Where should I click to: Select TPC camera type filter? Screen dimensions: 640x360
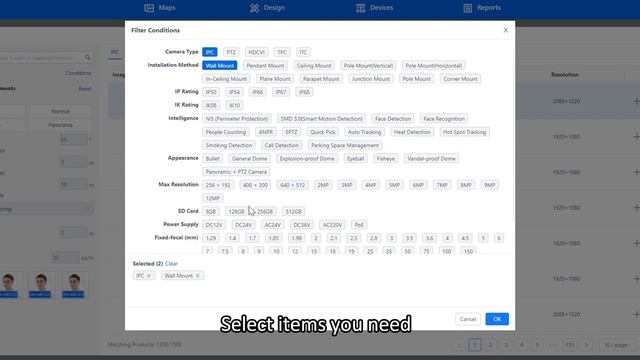point(282,52)
